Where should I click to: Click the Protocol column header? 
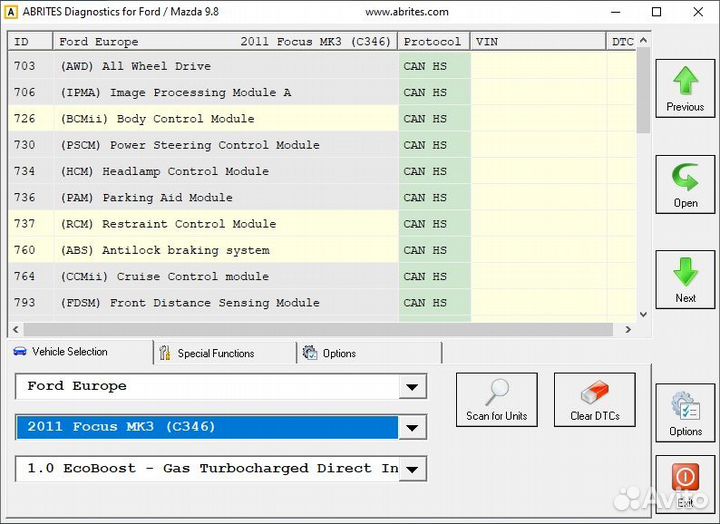pyautogui.click(x=433, y=42)
